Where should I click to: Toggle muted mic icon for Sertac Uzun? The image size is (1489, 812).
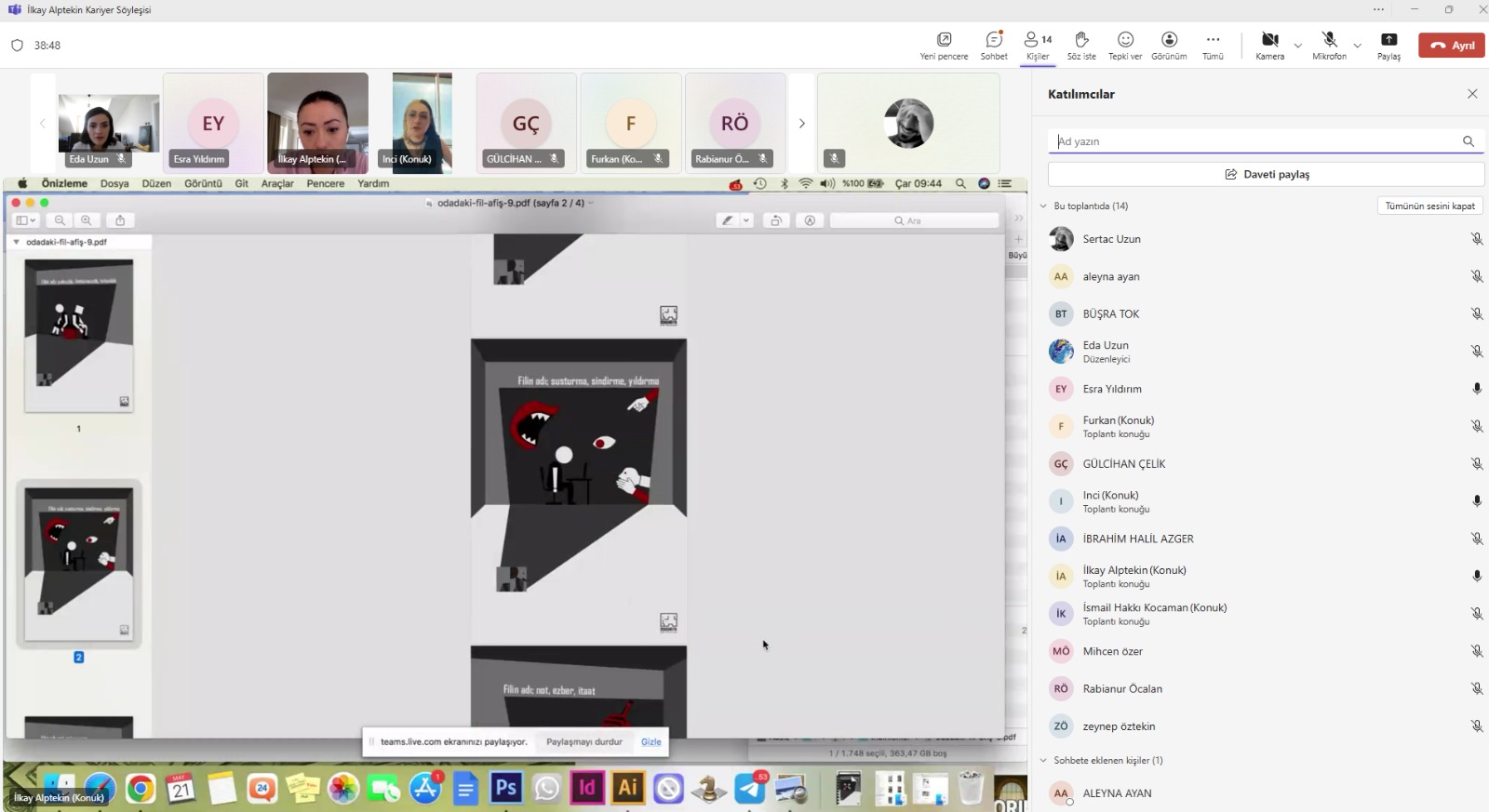pyautogui.click(x=1476, y=239)
